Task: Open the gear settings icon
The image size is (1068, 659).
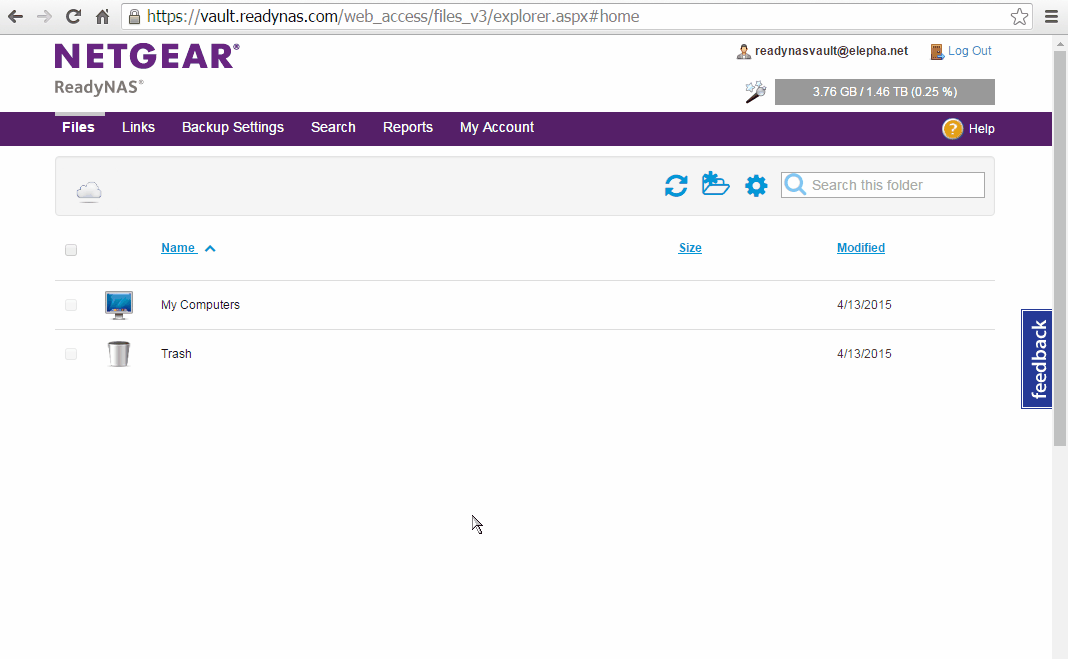Action: coord(756,185)
